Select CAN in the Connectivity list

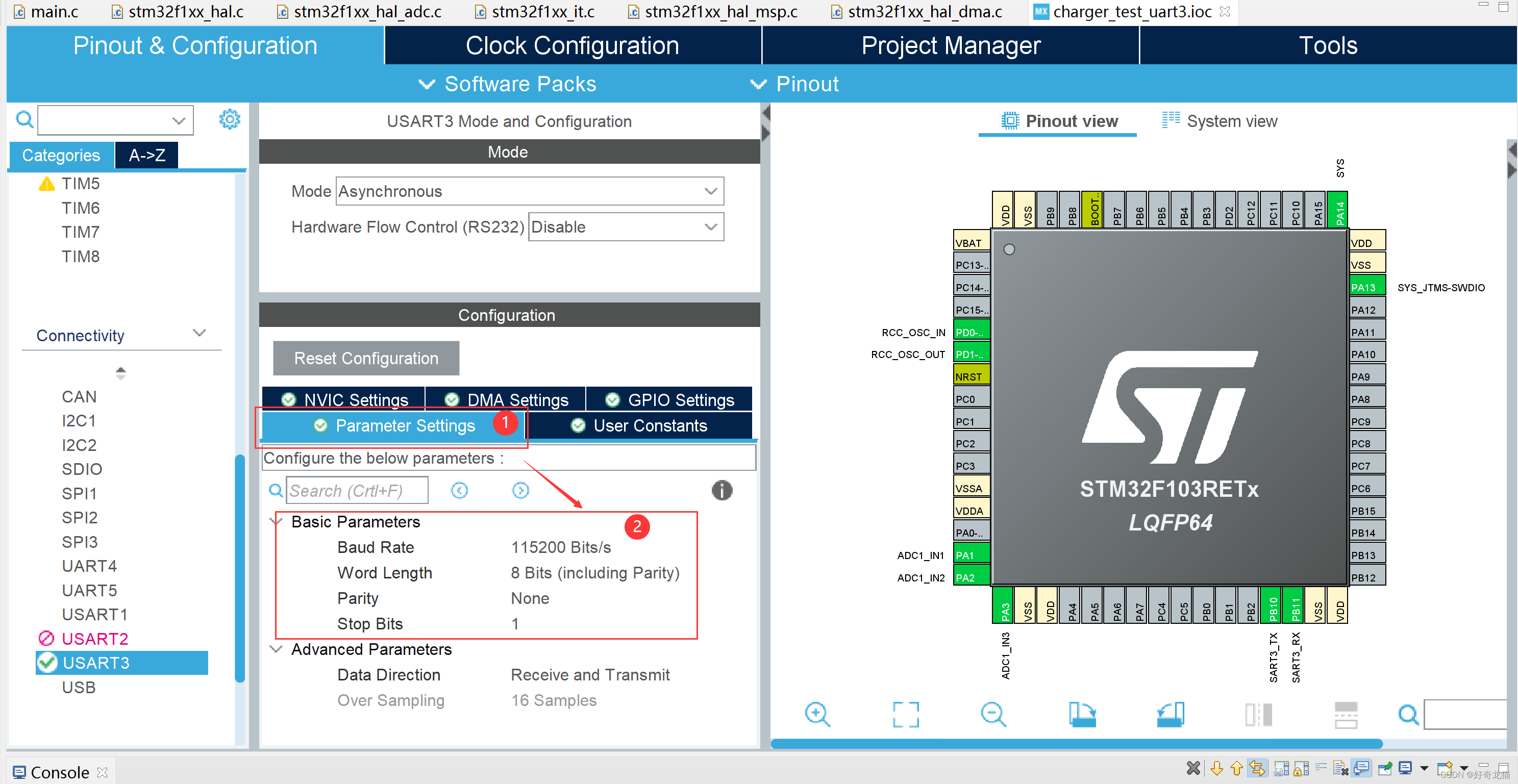tap(79, 396)
